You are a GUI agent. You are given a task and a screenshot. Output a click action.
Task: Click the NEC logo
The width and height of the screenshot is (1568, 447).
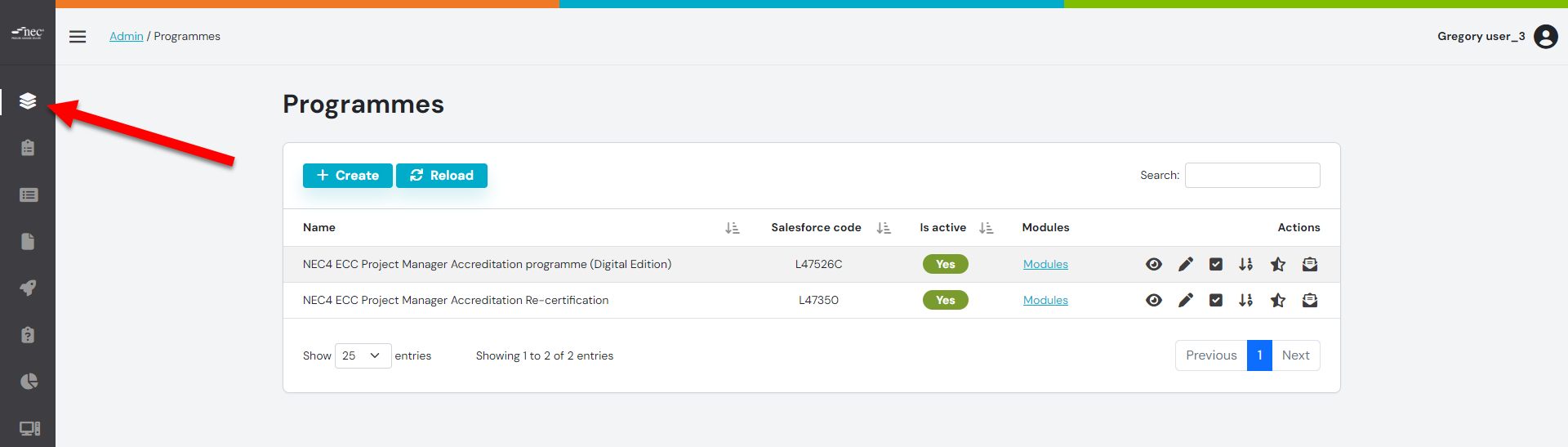click(x=28, y=33)
